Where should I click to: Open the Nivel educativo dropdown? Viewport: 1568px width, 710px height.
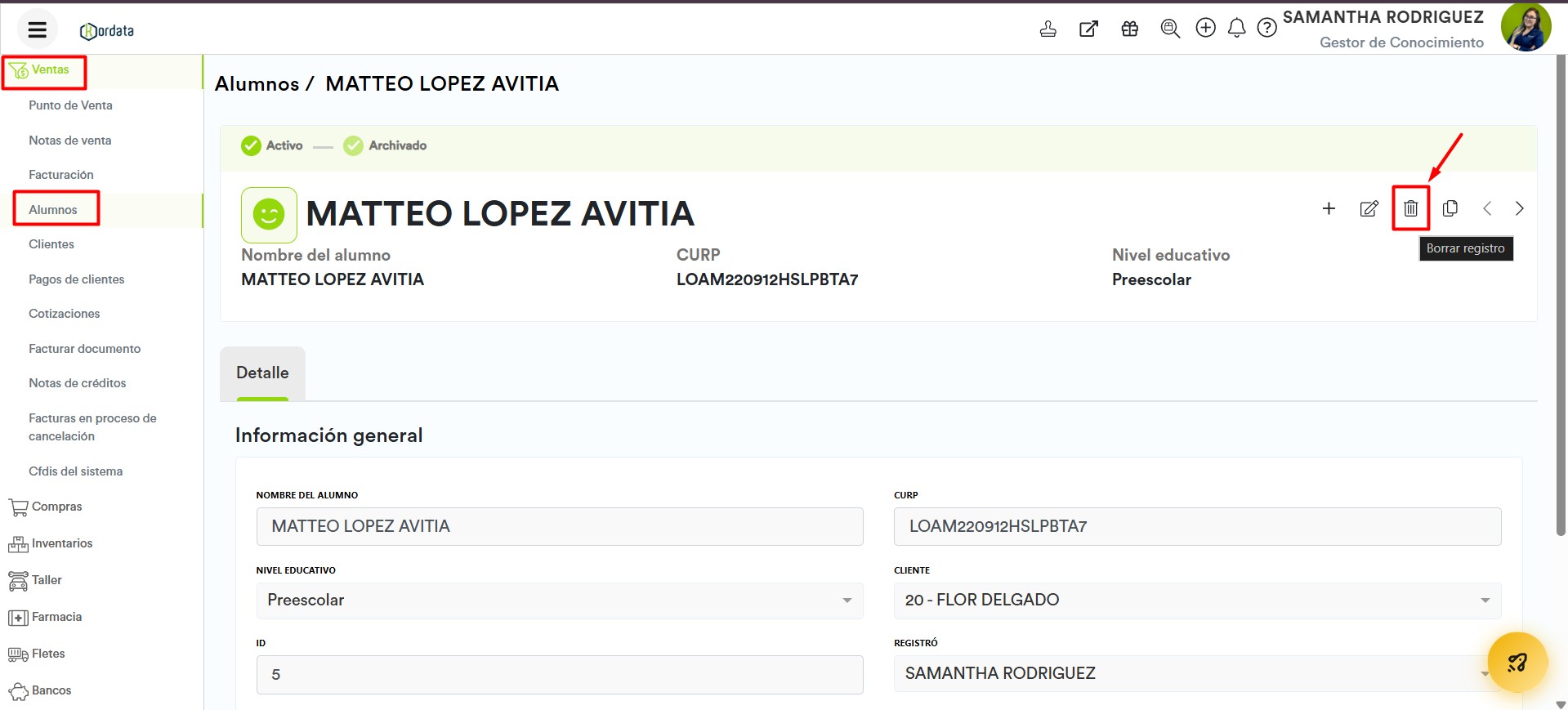click(x=560, y=601)
